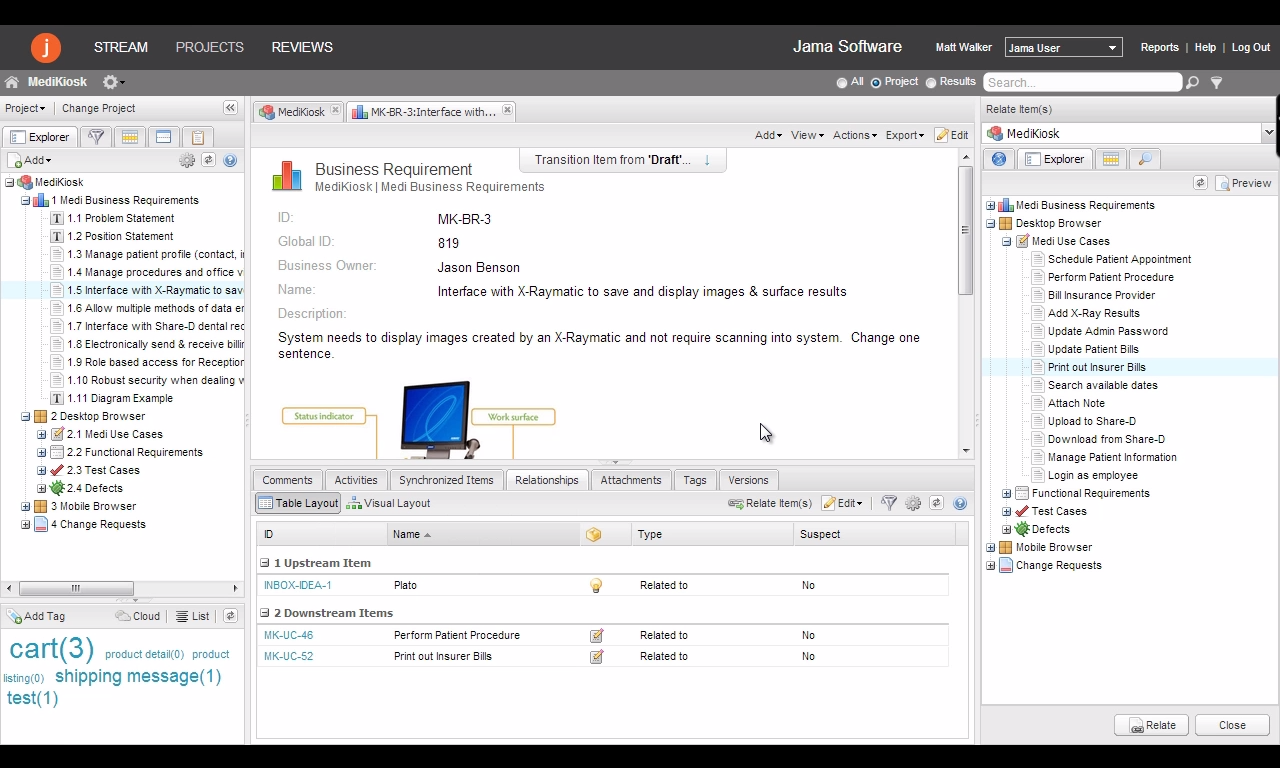This screenshot has height=768, width=1280.
Task: Open the Project dropdown menu in the left panel
Action: tap(25, 108)
